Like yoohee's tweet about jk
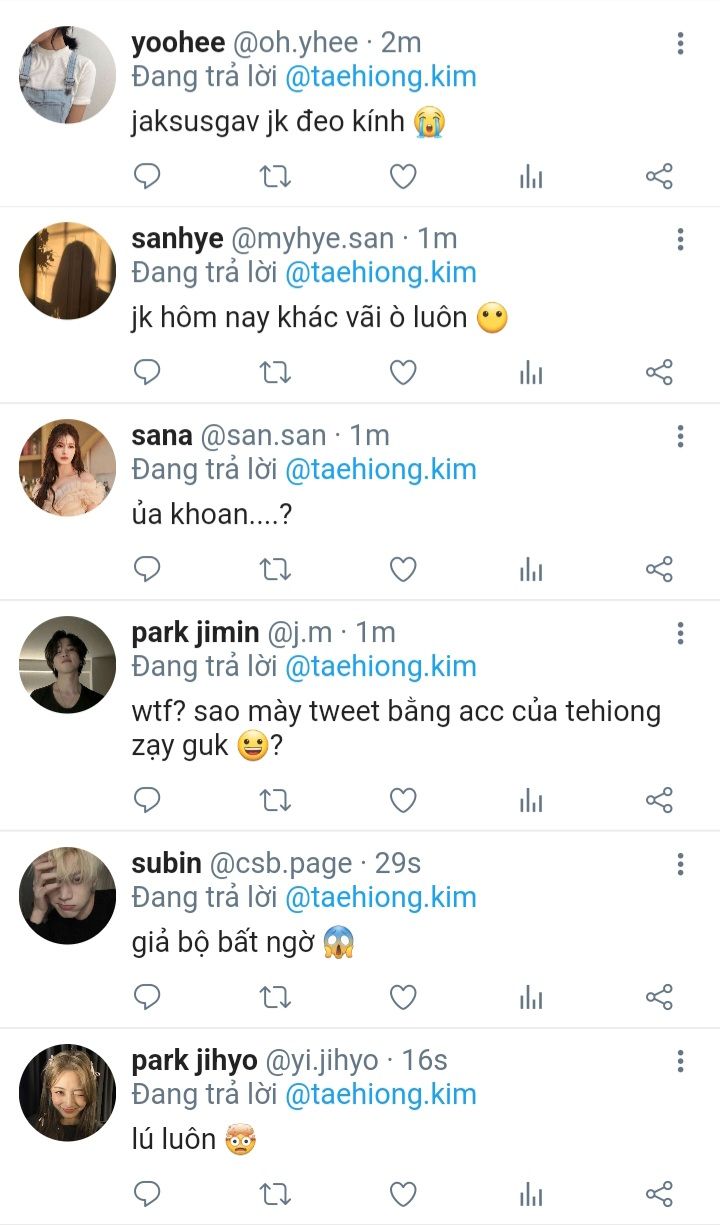720x1225 pixels. click(402, 177)
